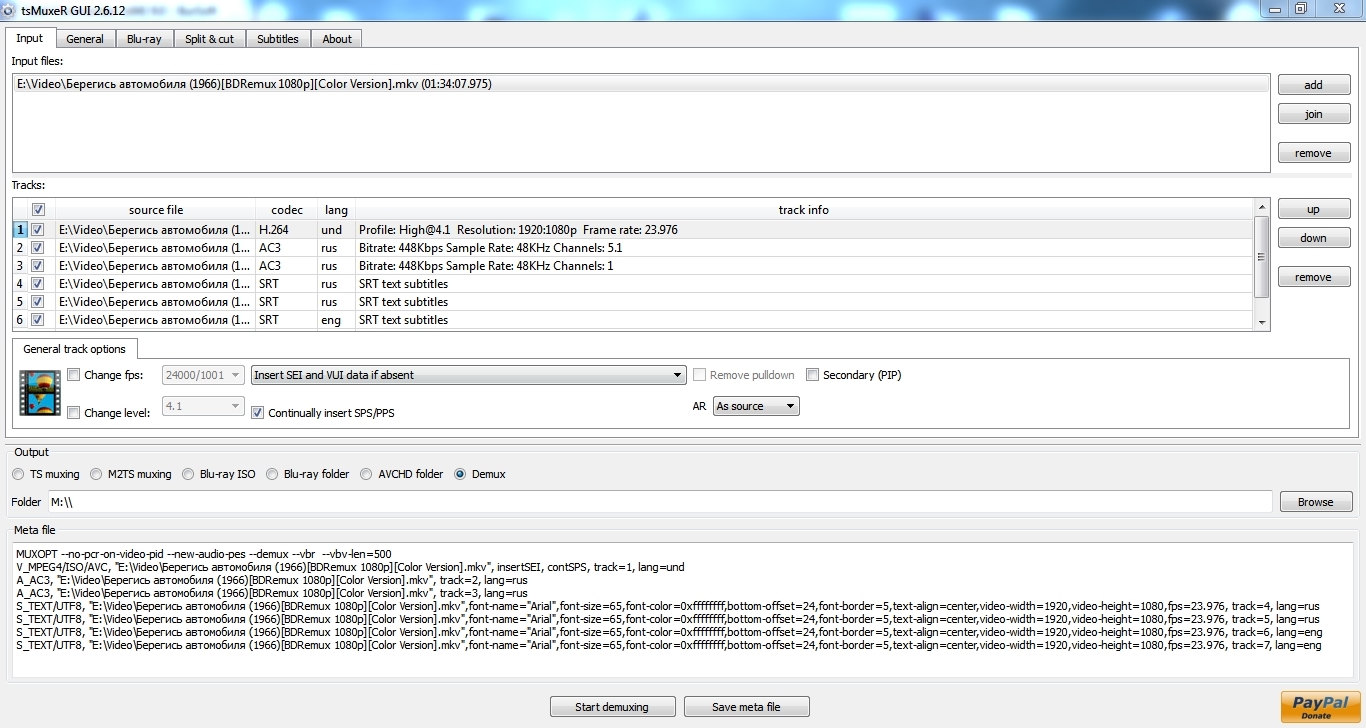Click the source file column header
1366x728 pixels.
155,210
